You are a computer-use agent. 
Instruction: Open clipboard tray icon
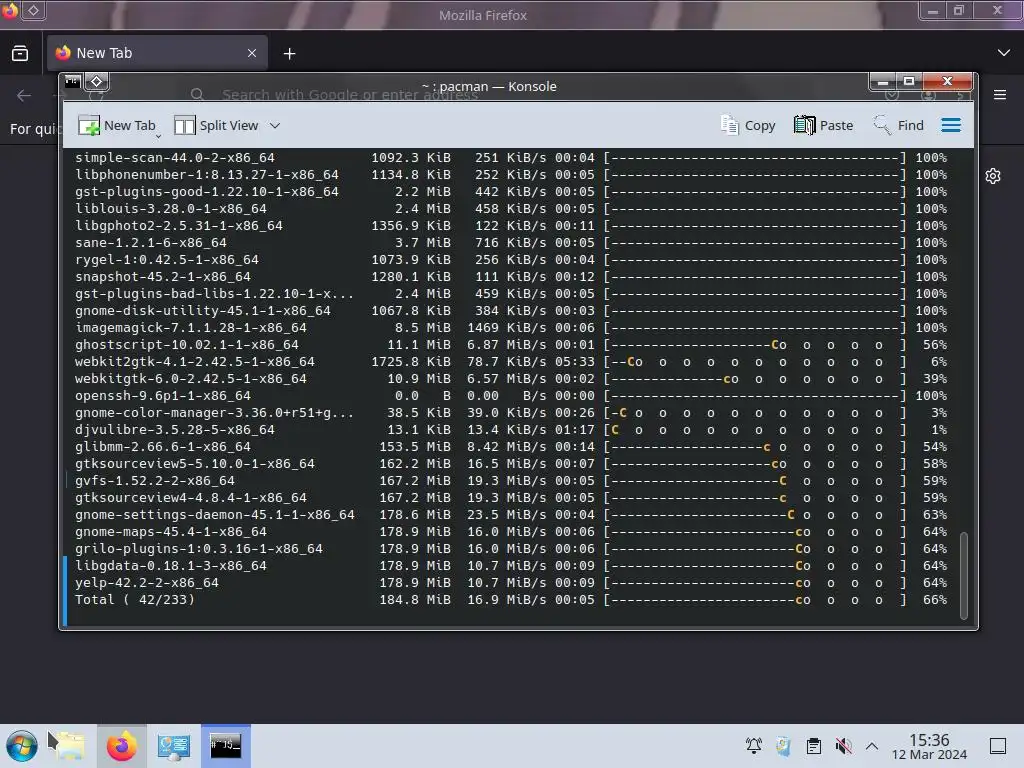(x=814, y=746)
